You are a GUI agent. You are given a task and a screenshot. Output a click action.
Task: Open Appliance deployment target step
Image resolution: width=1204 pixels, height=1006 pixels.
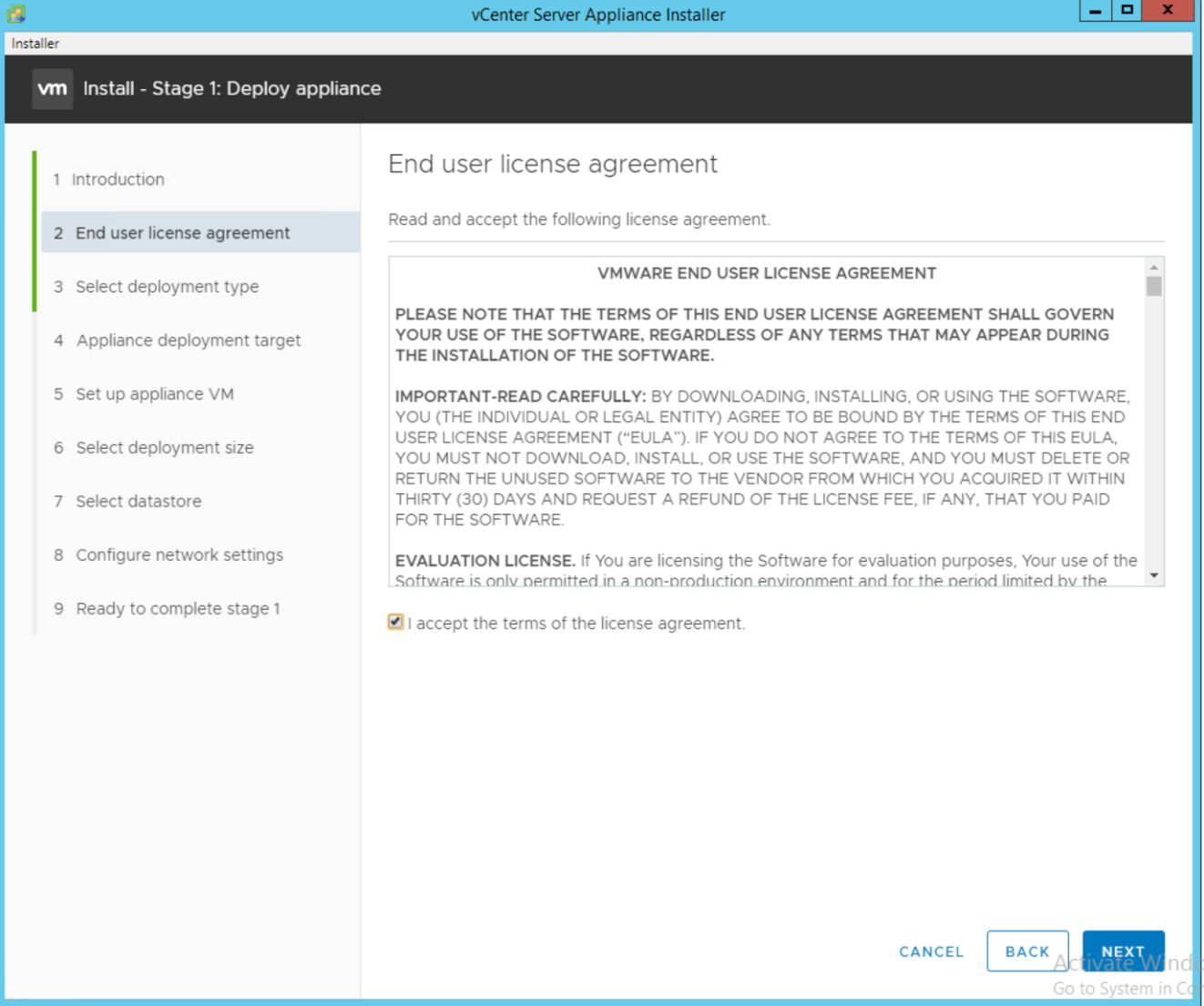tap(188, 340)
